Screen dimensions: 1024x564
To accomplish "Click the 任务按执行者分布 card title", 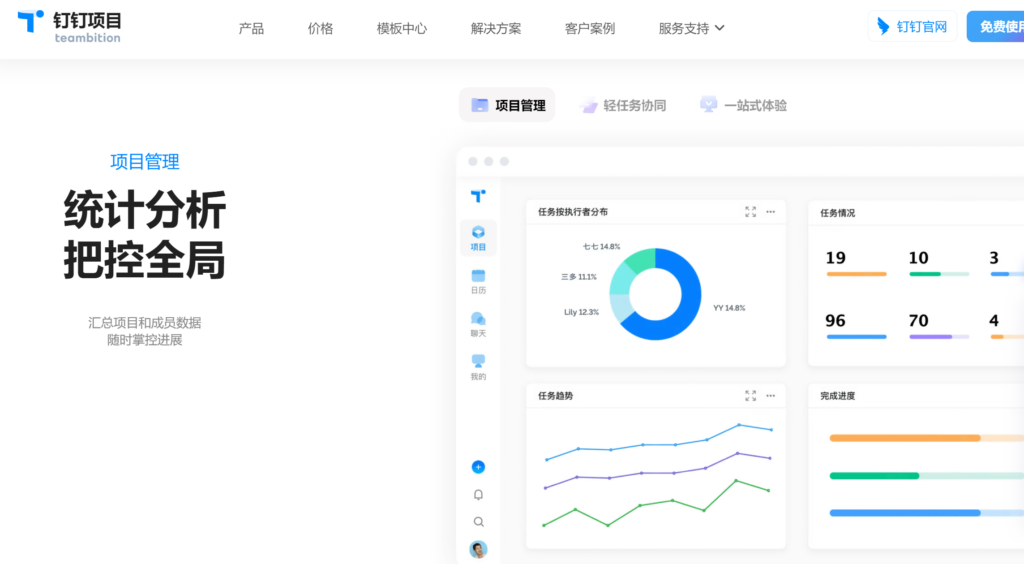I will 573,212.
